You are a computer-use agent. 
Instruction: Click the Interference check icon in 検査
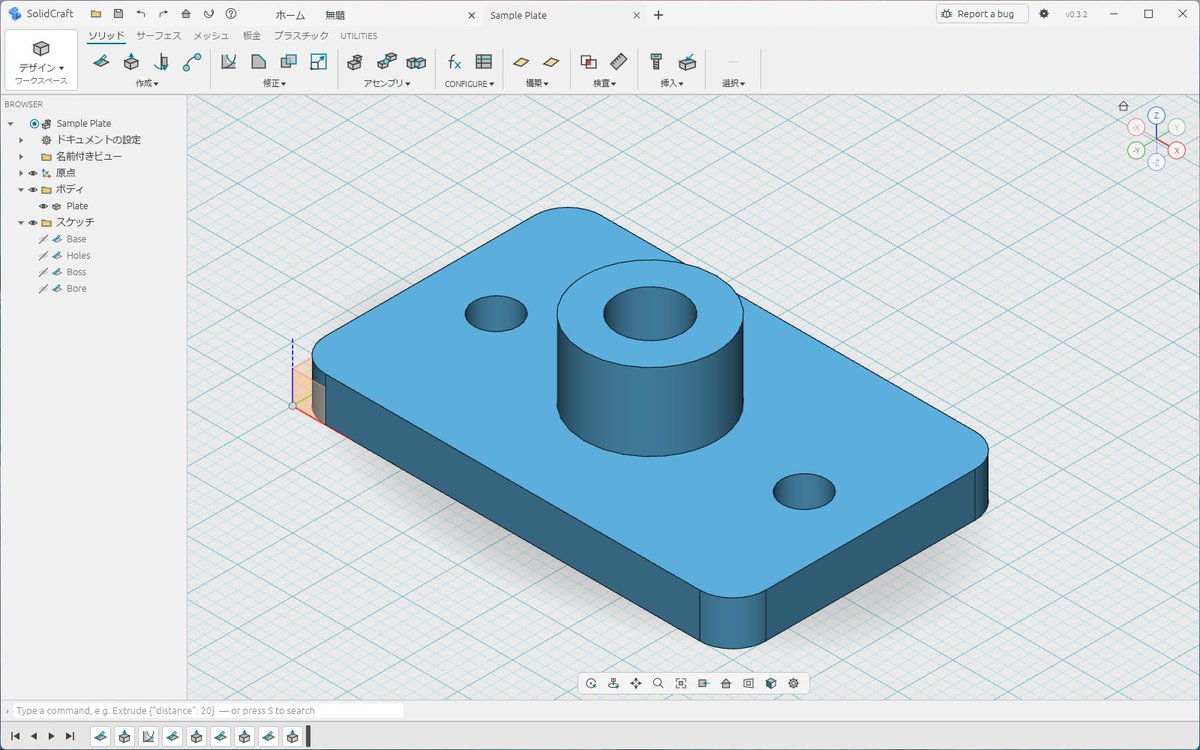point(588,62)
